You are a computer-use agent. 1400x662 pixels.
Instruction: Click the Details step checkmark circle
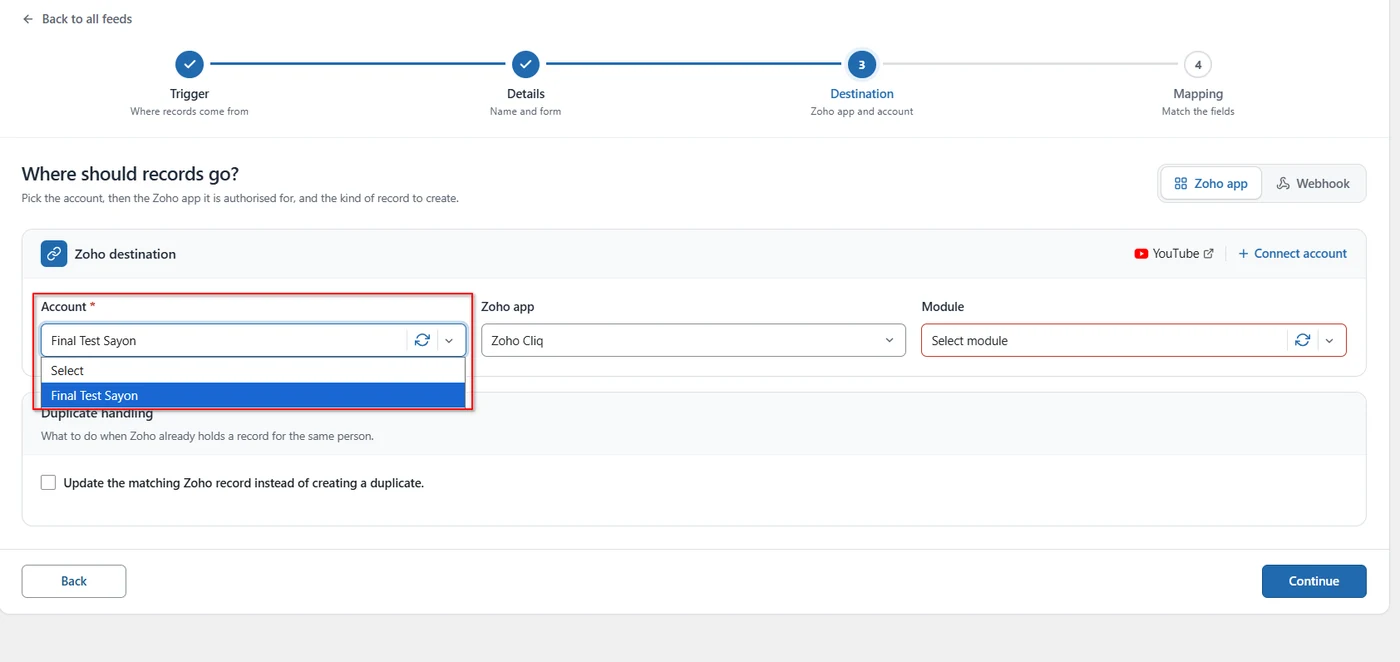pyautogui.click(x=526, y=64)
